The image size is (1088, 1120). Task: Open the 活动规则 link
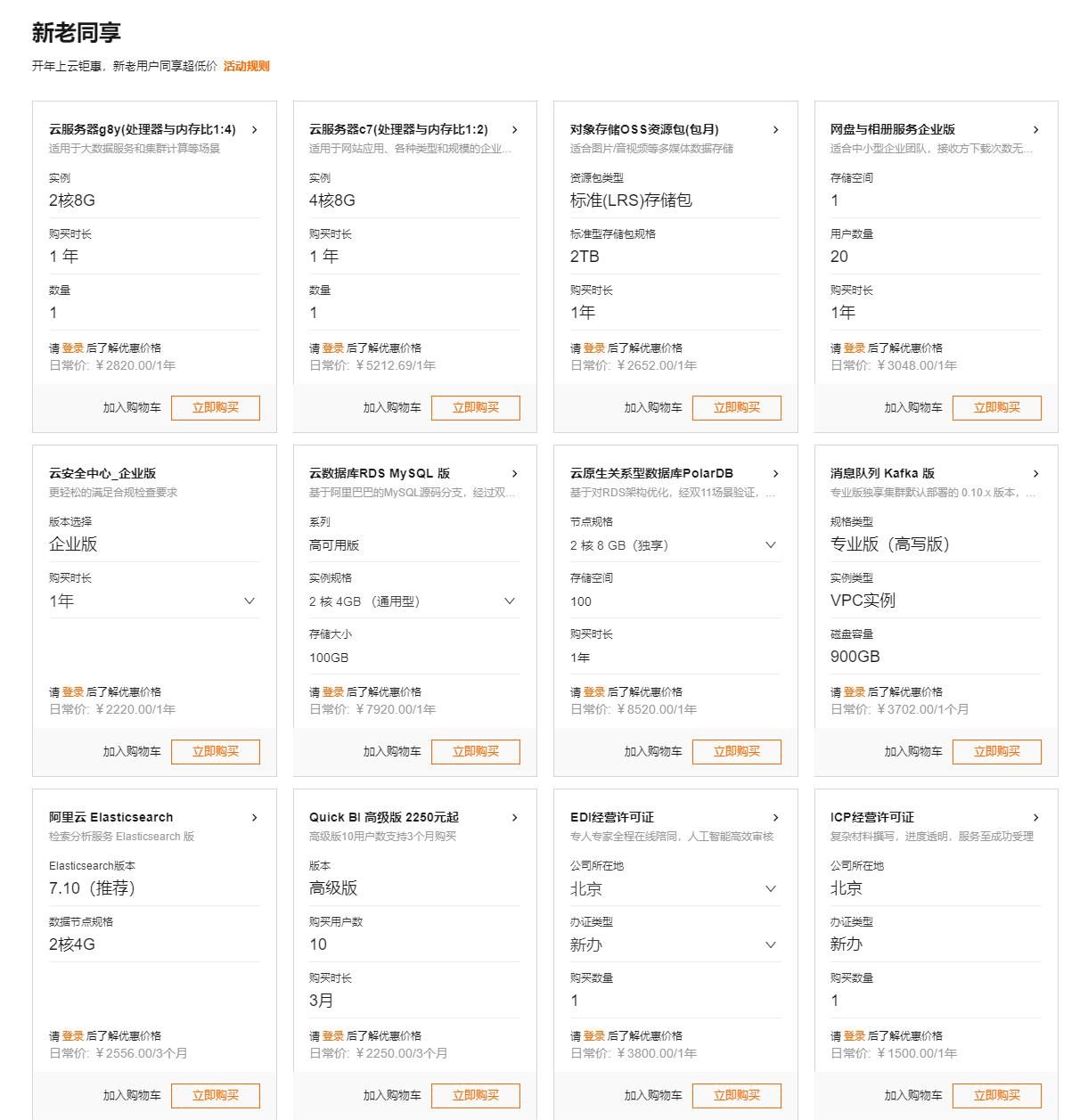point(246,66)
